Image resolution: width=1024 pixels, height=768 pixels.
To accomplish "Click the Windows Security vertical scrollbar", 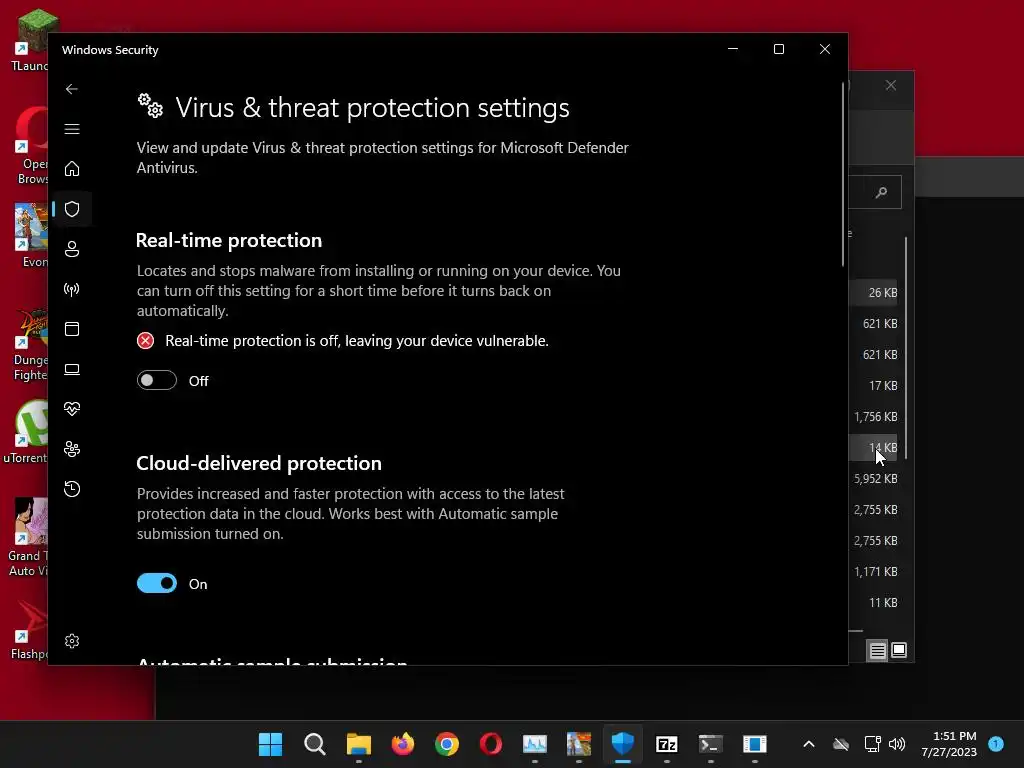I will 842,175.
